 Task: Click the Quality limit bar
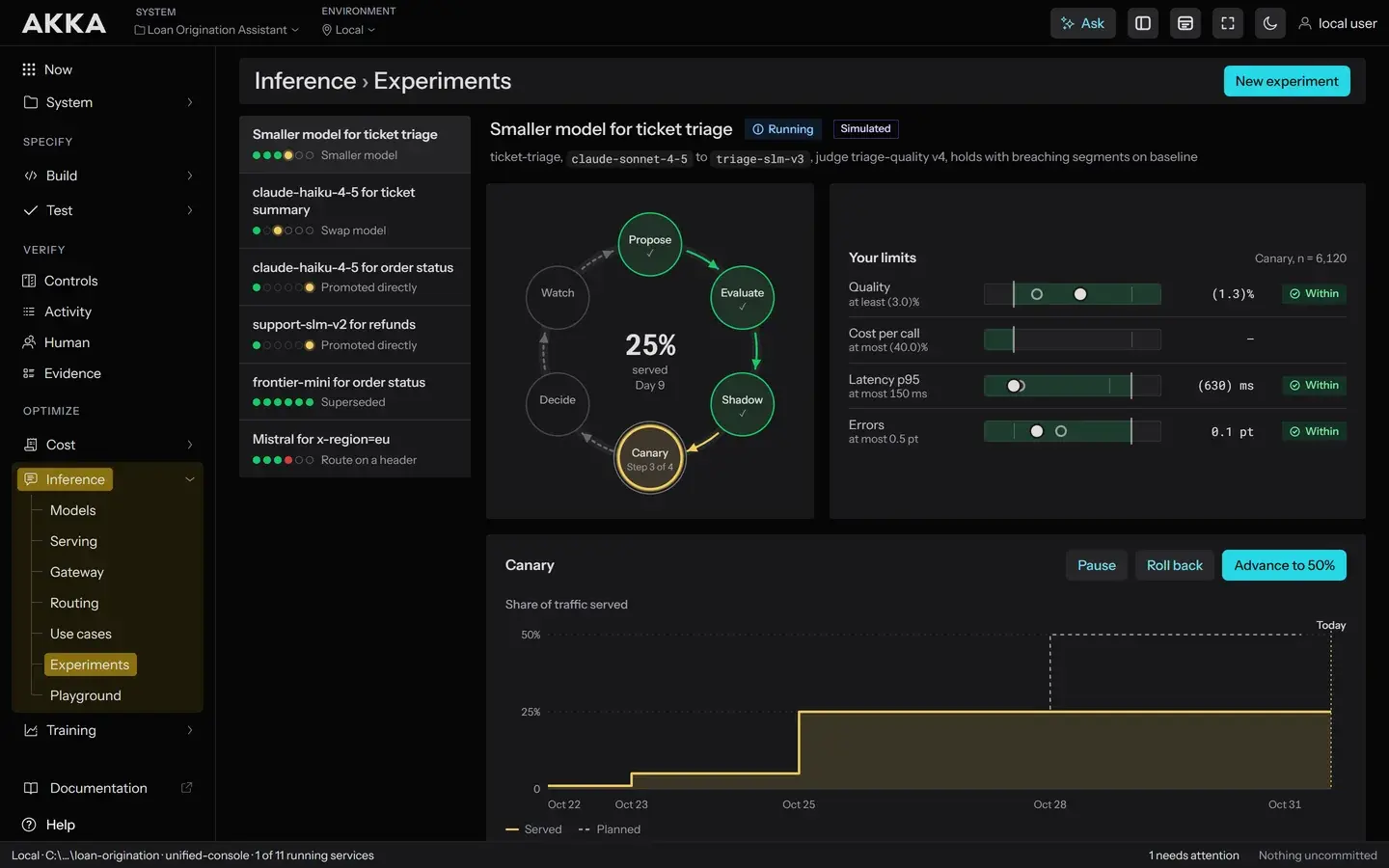point(1072,294)
